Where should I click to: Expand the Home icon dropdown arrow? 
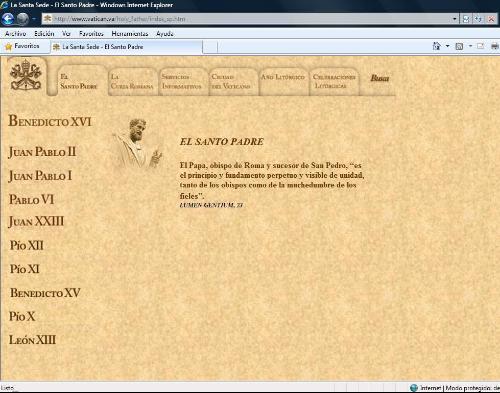click(448, 46)
